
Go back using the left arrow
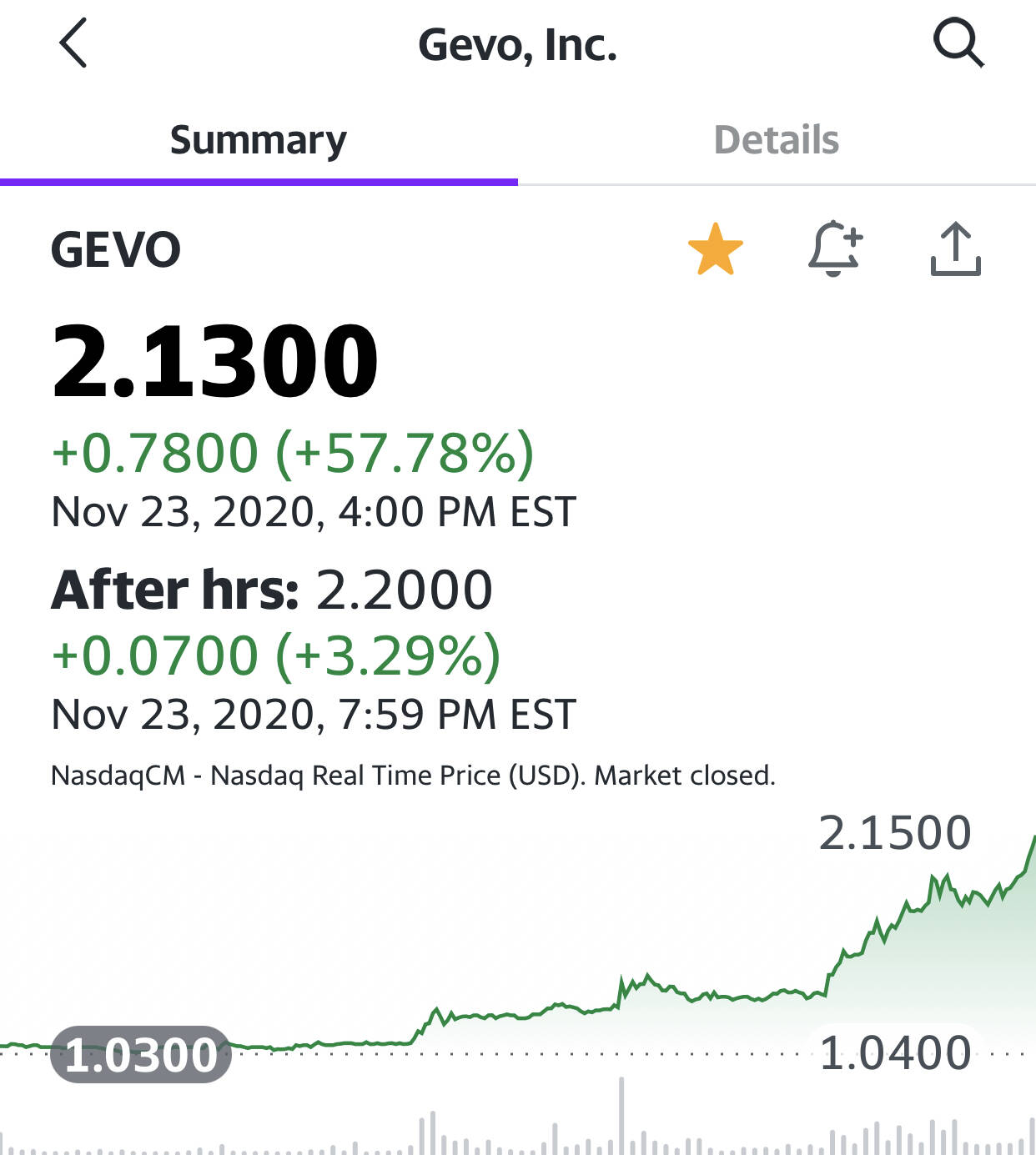[x=73, y=43]
